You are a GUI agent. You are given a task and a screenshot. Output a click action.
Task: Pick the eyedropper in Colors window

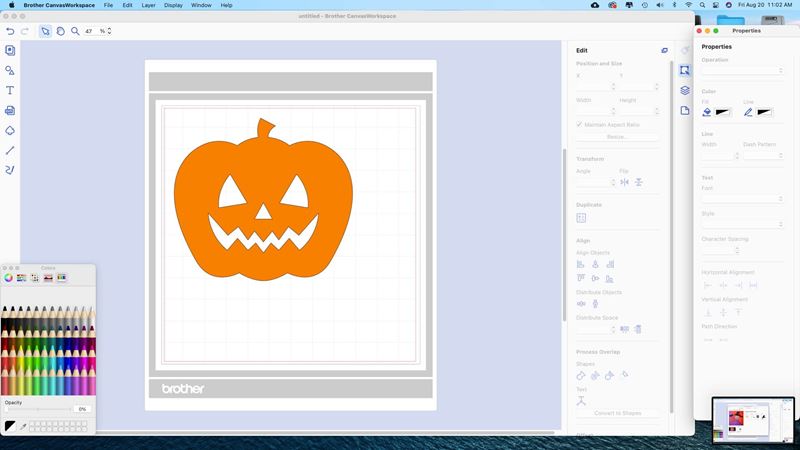point(23,426)
